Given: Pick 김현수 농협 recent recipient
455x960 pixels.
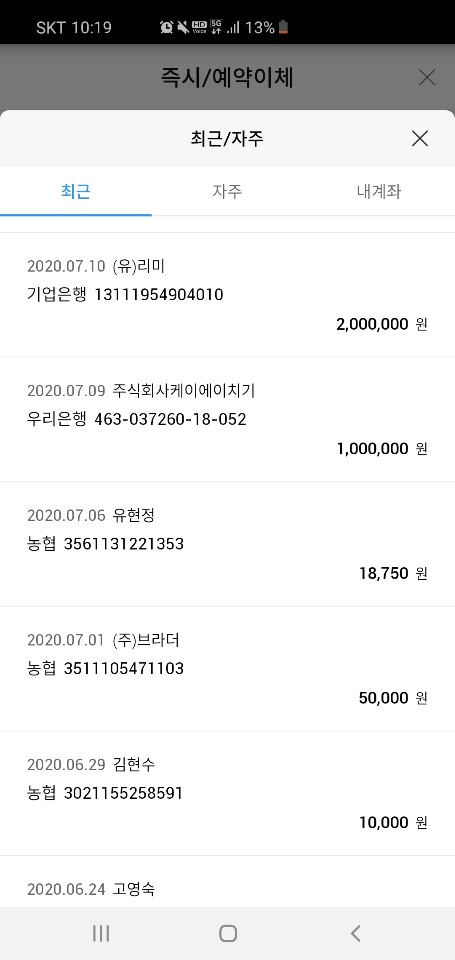Looking at the screenshot, I should click(x=227, y=793).
